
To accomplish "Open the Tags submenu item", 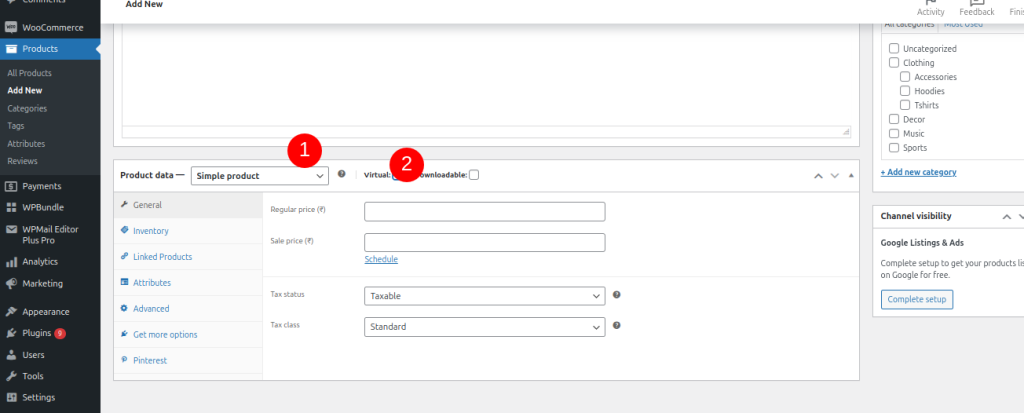I will (16, 125).
